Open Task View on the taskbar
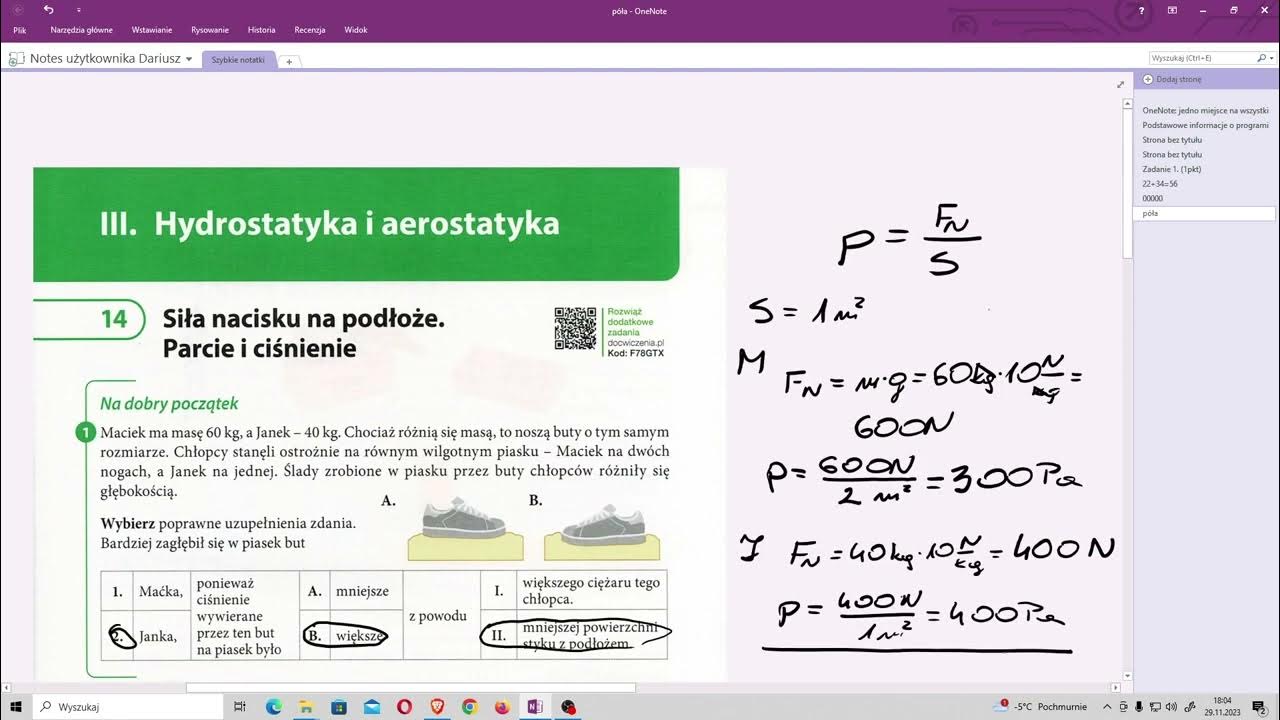Viewport: 1280px width, 720px height. point(240,707)
